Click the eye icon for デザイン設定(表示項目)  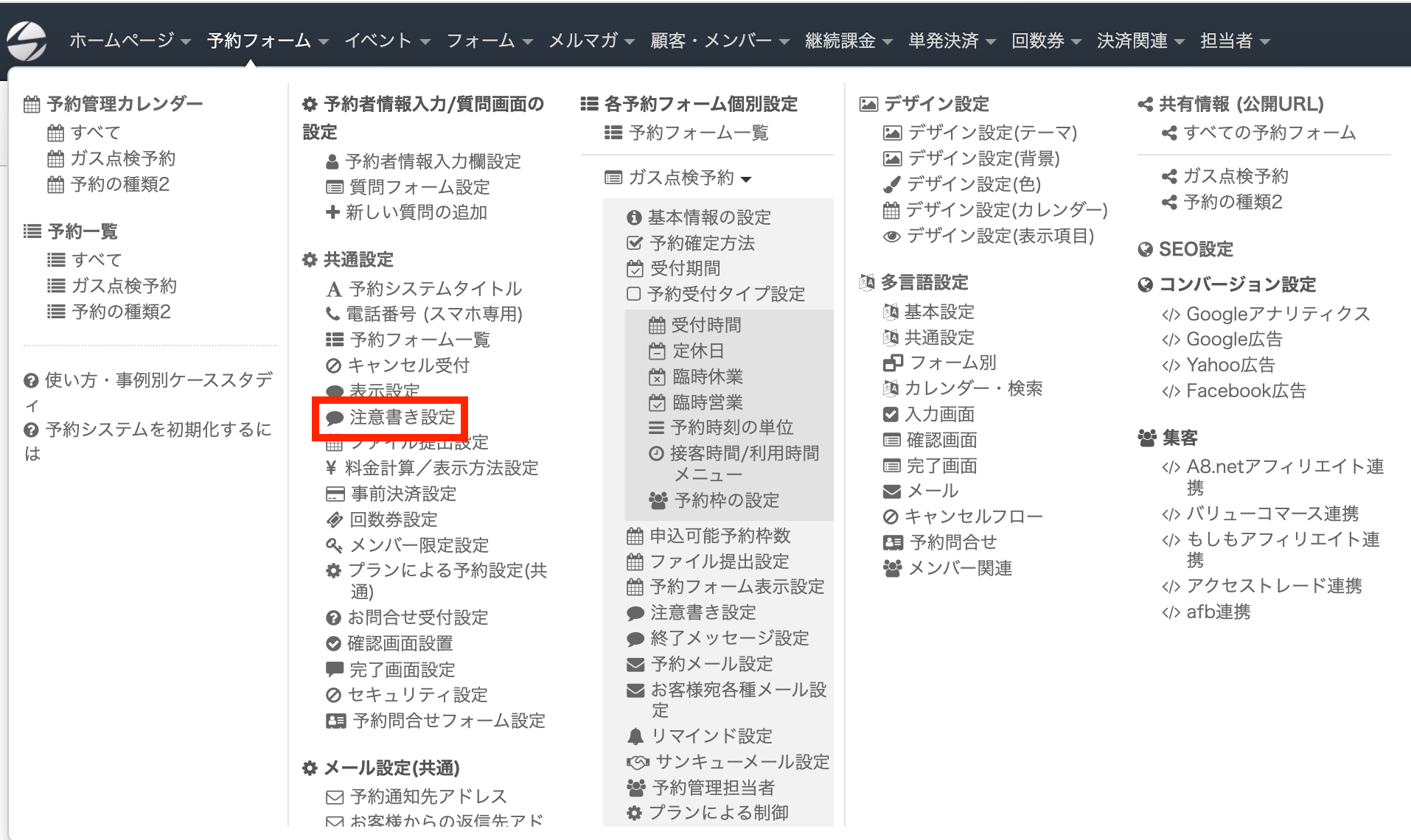[x=891, y=237]
